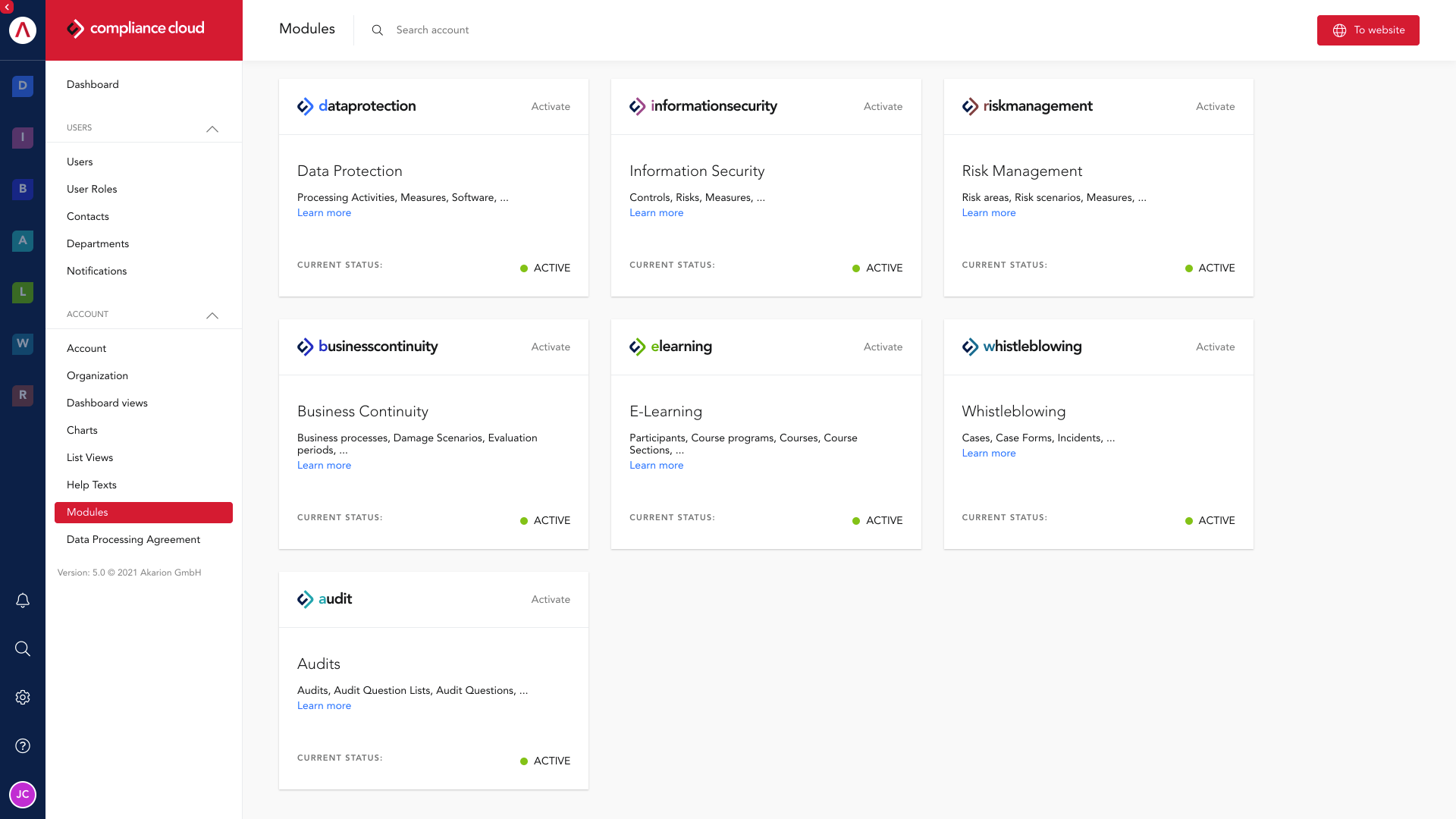Click Learn more under E-Learning
Image resolution: width=1456 pixels, height=819 pixels.
point(656,465)
